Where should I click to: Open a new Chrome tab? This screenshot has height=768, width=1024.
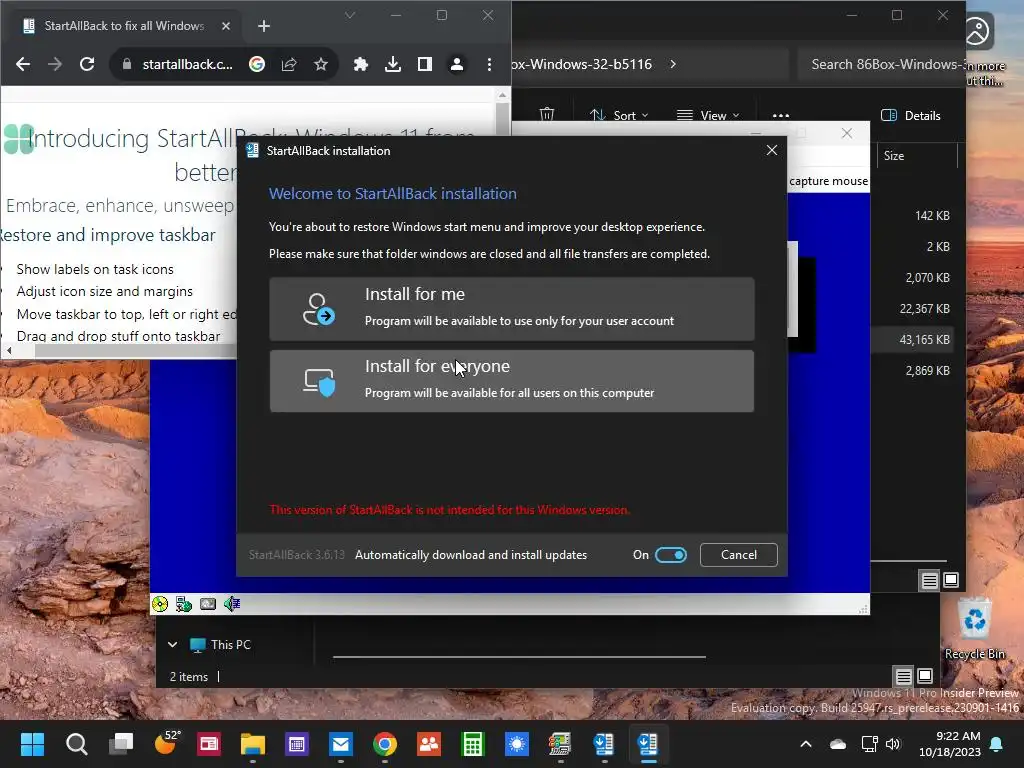[264, 26]
